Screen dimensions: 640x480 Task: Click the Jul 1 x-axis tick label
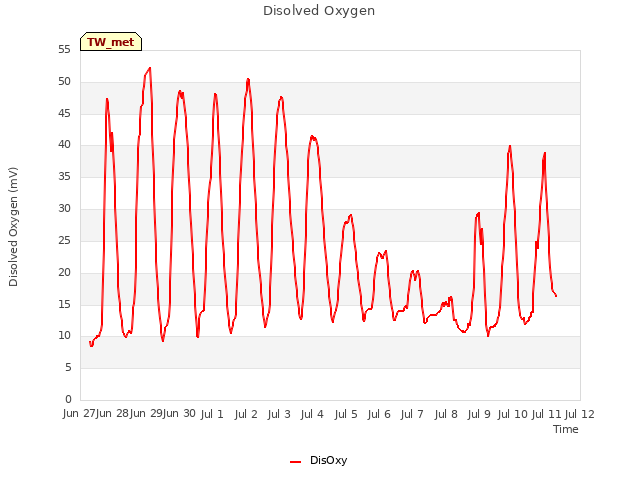212,414
